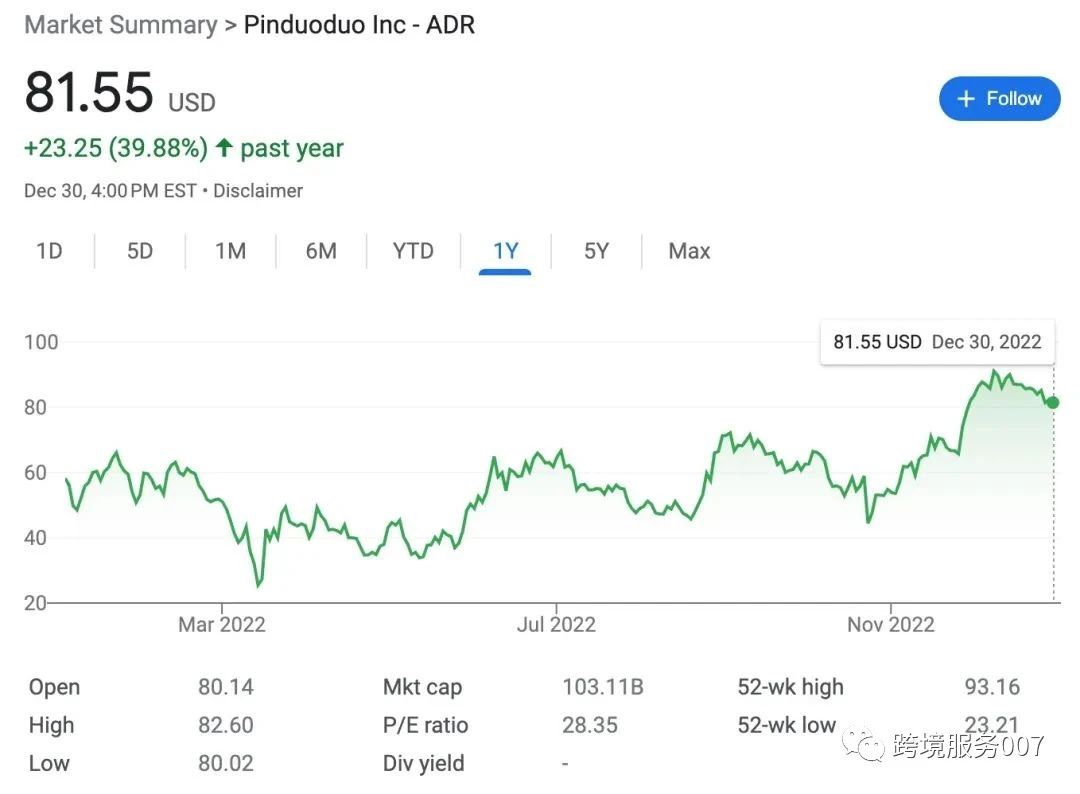Select the 6M time range
Screen dimensions: 1080x794
click(321, 251)
